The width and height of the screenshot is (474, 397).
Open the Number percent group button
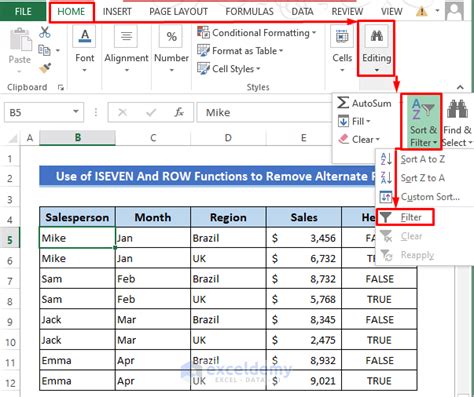[x=171, y=50]
